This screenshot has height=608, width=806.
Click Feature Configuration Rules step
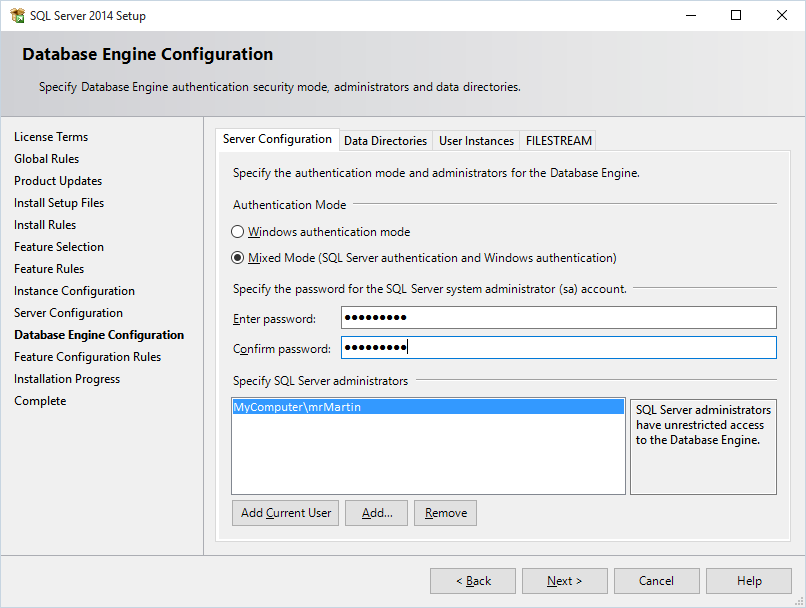pyautogui.click(x=87, y=357)
